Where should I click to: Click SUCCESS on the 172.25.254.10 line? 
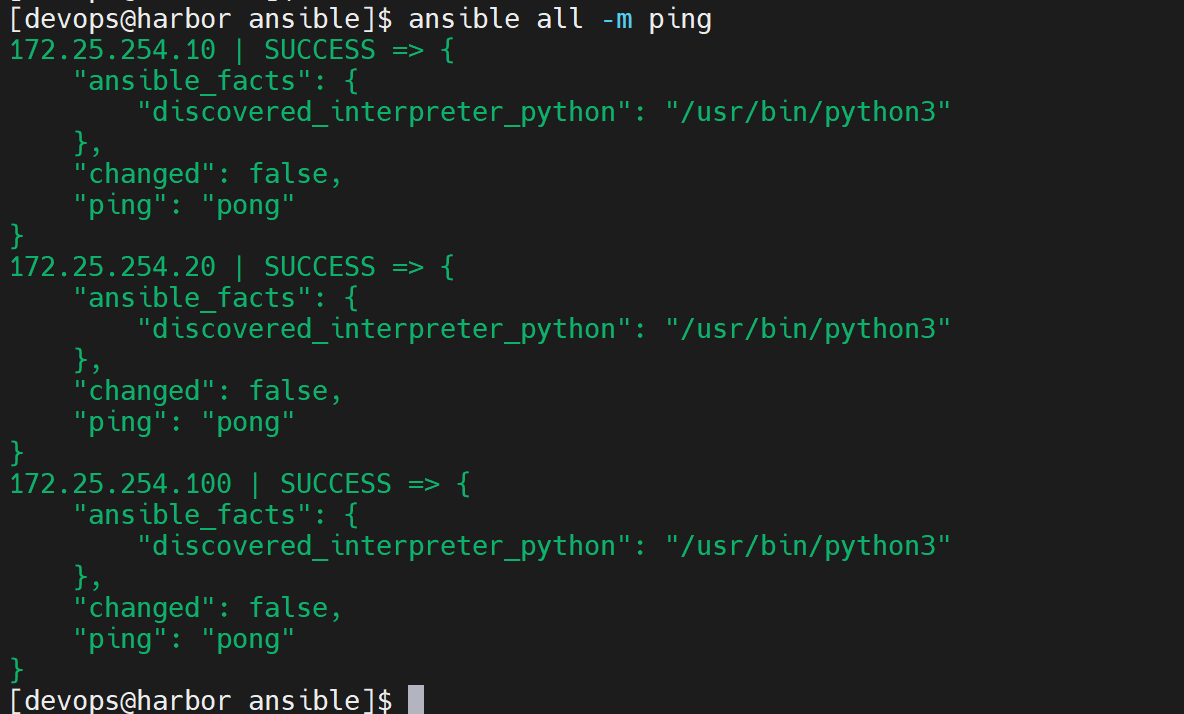pyautogui.click(x=319, y=50)
